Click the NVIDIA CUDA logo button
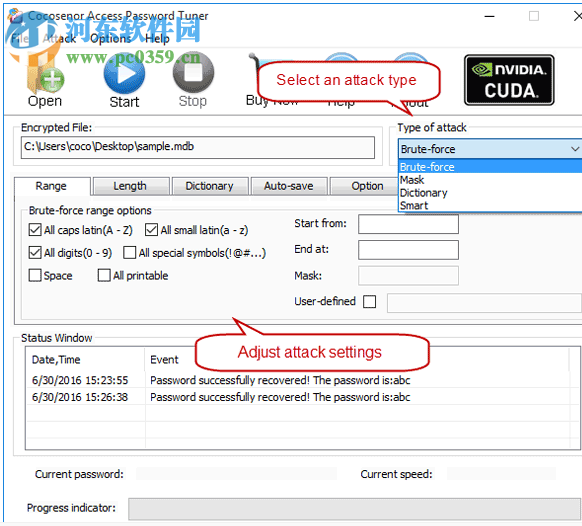Viewport: 582px width, 526px height. click(509, 80)
